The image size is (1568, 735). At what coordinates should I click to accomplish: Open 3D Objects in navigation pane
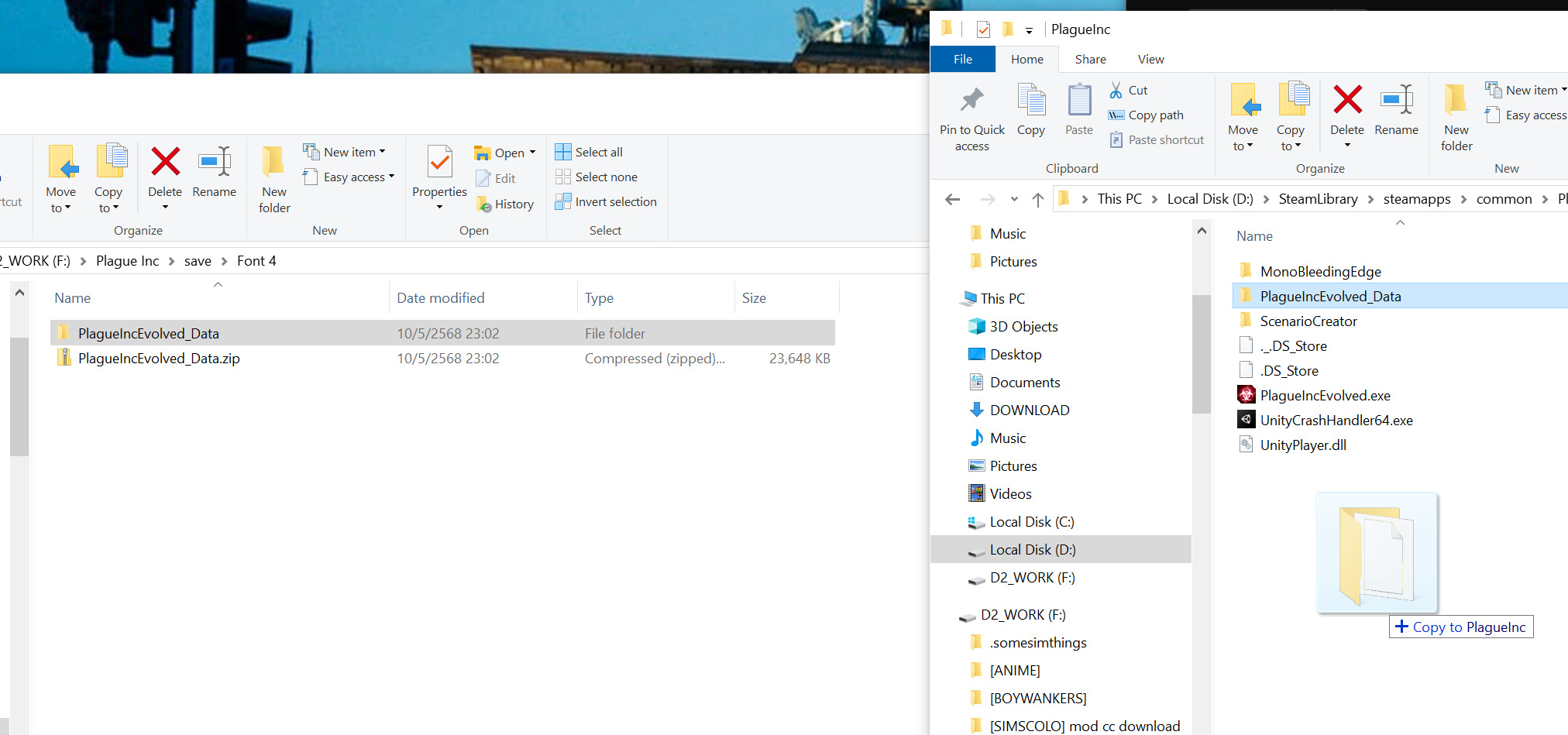pos(1023,326)
